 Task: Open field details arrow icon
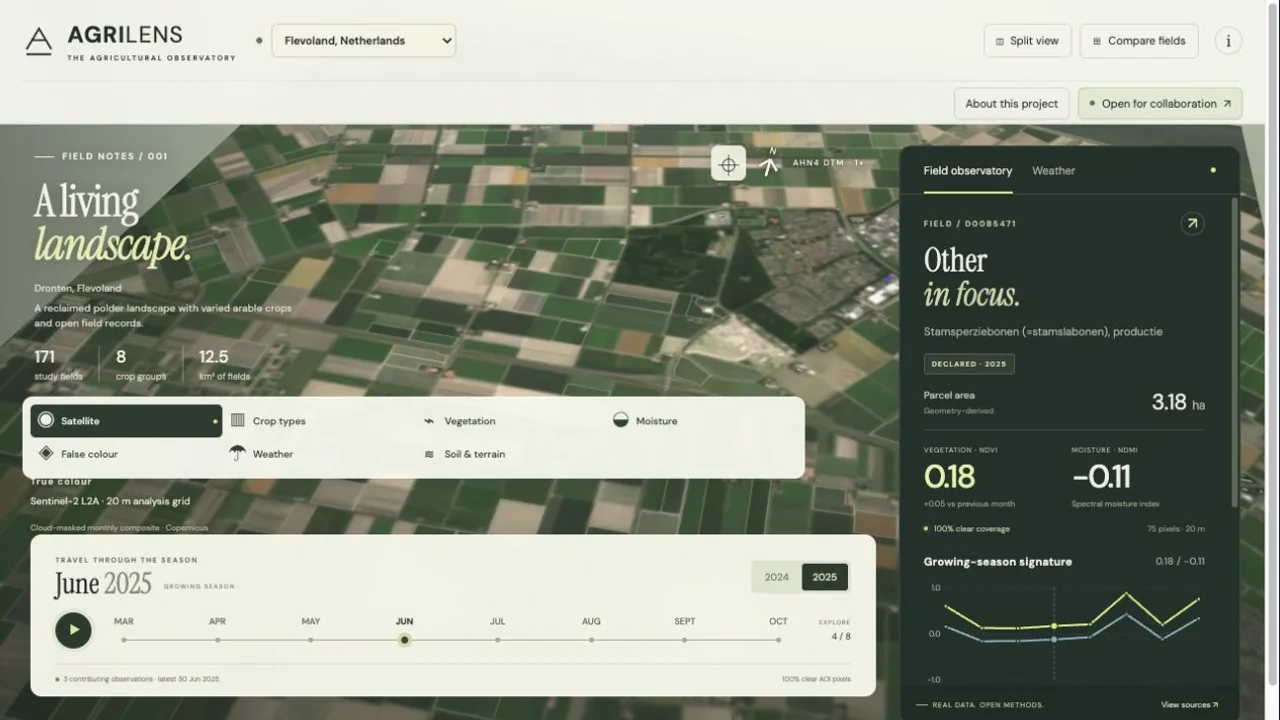(1192, 224)
